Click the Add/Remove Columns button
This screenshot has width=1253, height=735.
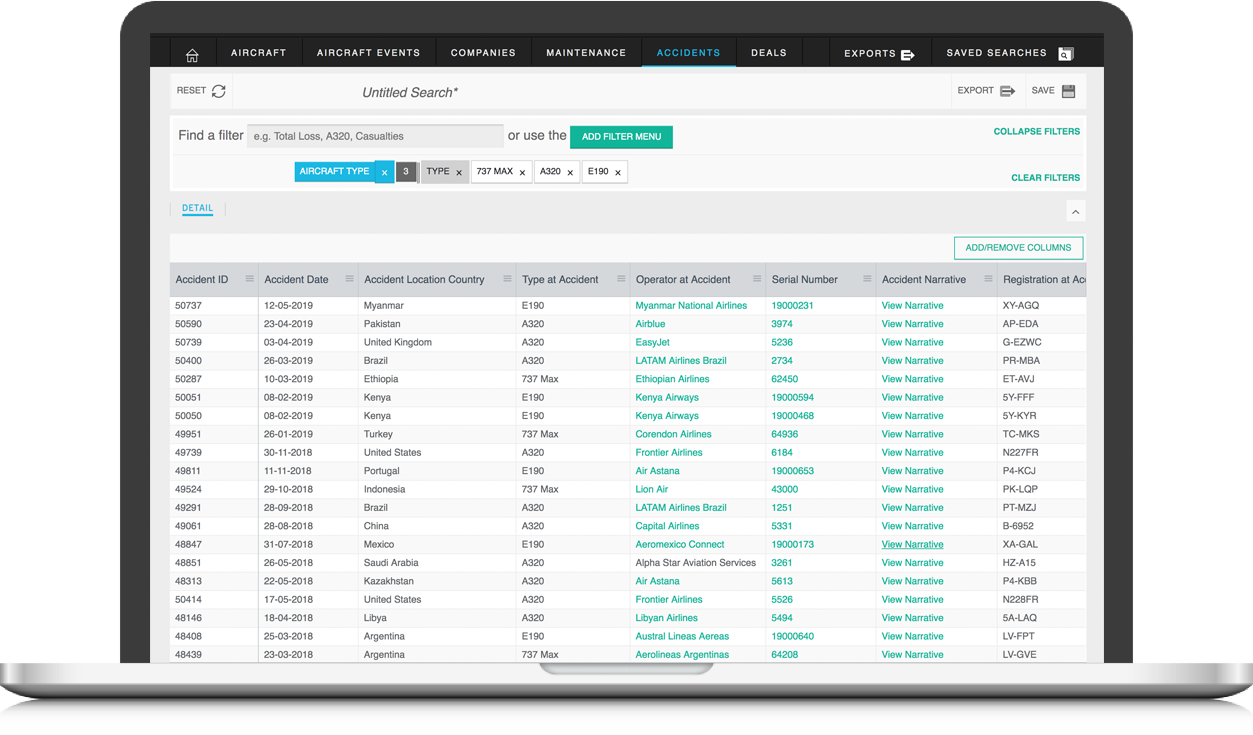1018,248
